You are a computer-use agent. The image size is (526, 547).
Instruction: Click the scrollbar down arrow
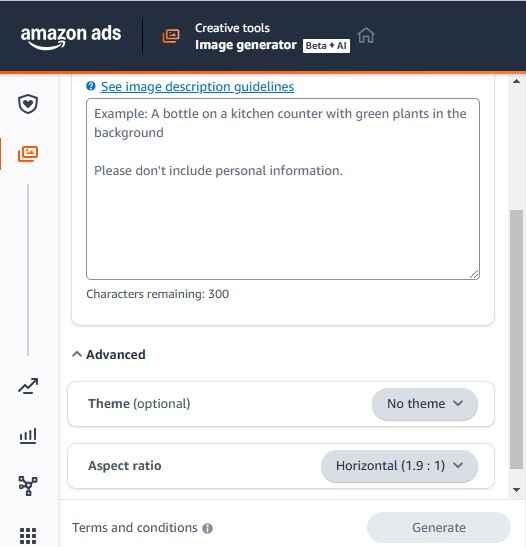click(516, 490)
